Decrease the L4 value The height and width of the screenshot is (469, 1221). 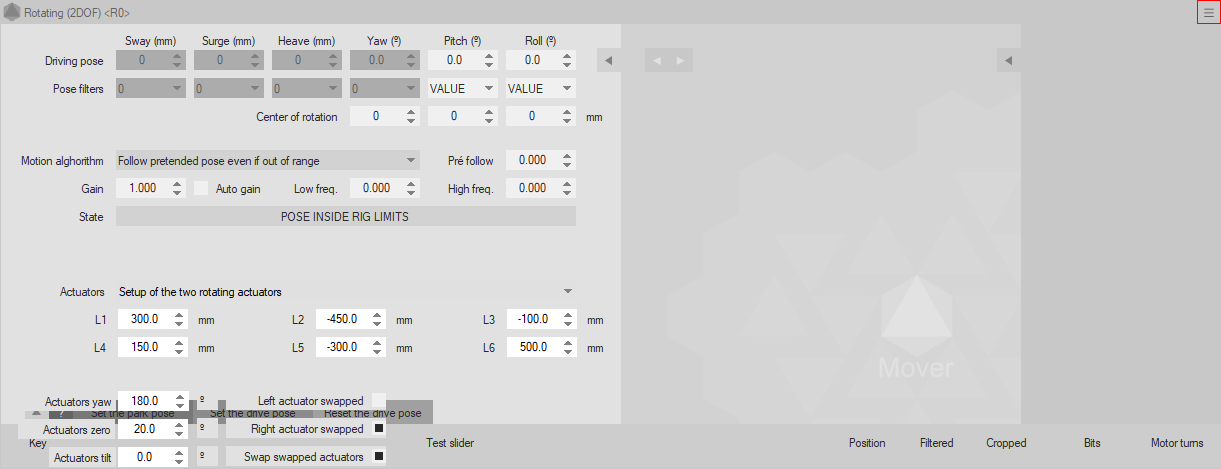[178, 353]
